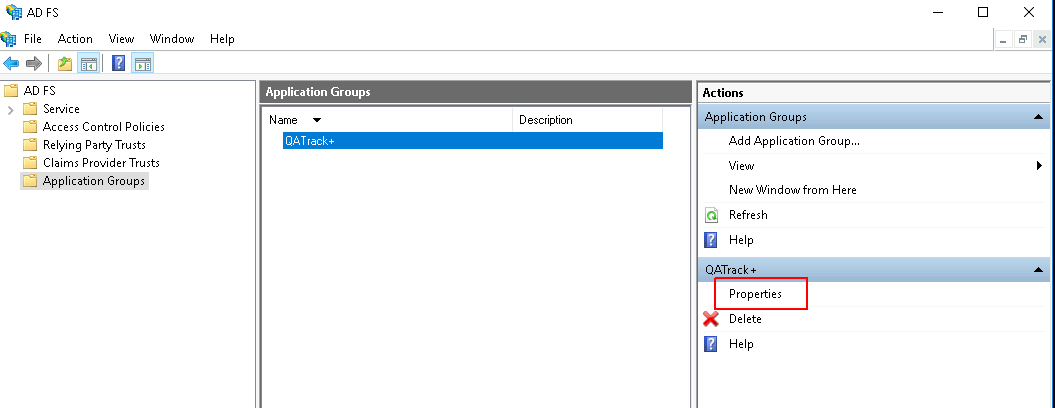Click Help icon under QATrack+ actions
Image resolution: width=1055 pixels, height=408 pixels.
click(711, 344)
